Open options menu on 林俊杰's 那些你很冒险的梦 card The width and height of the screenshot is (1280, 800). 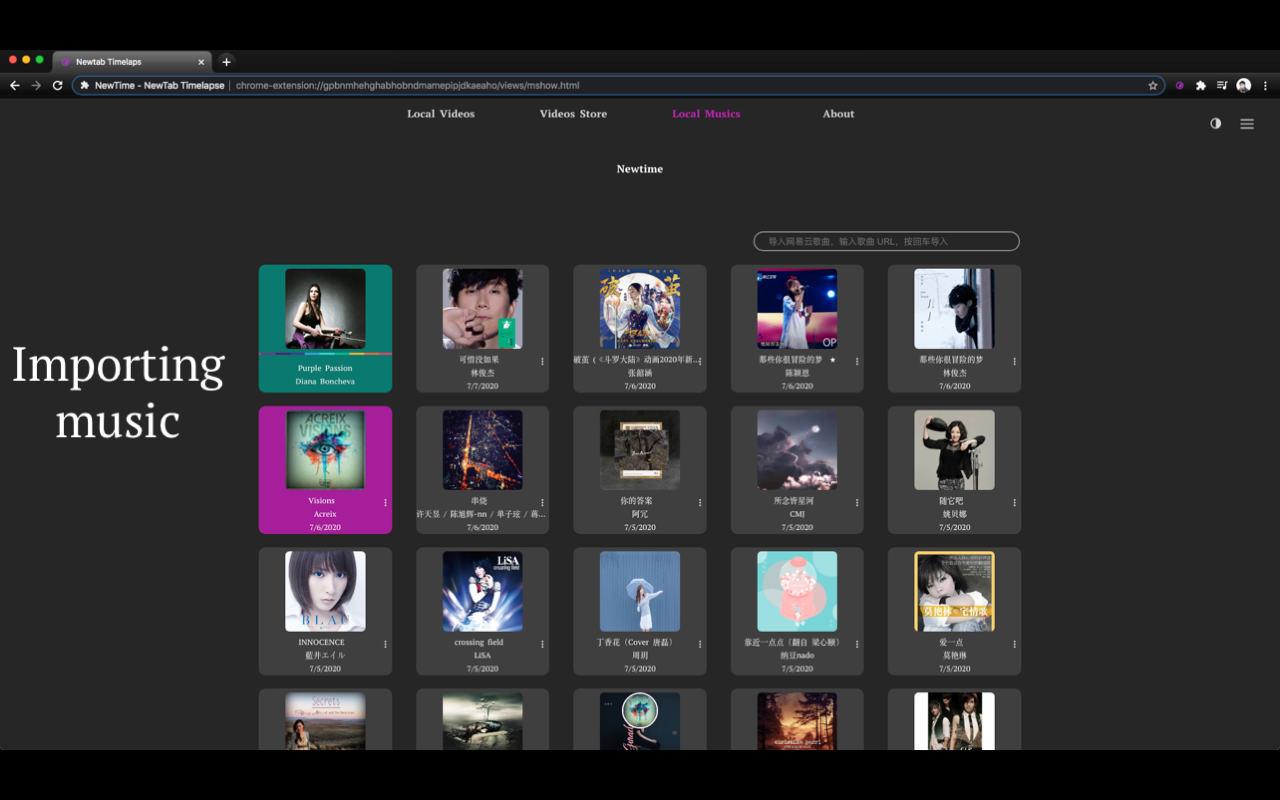coord(1014,361)
